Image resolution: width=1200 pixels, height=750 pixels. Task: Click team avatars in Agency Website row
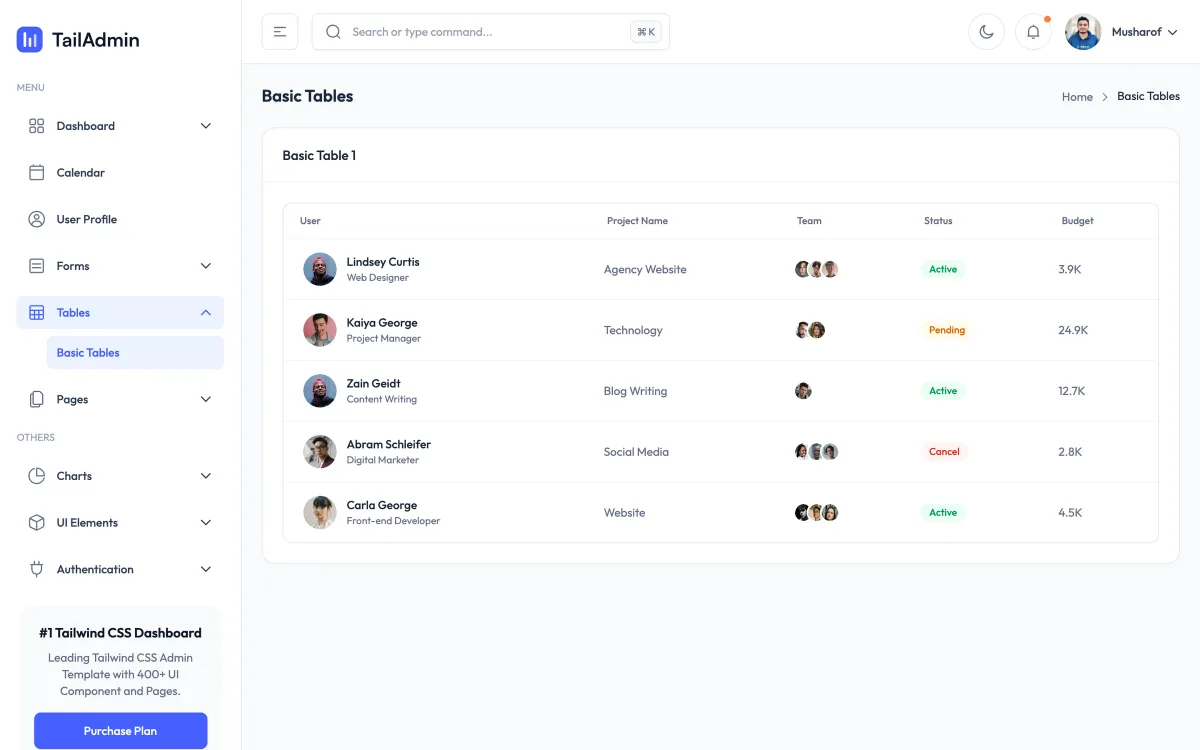pos(816,269)
